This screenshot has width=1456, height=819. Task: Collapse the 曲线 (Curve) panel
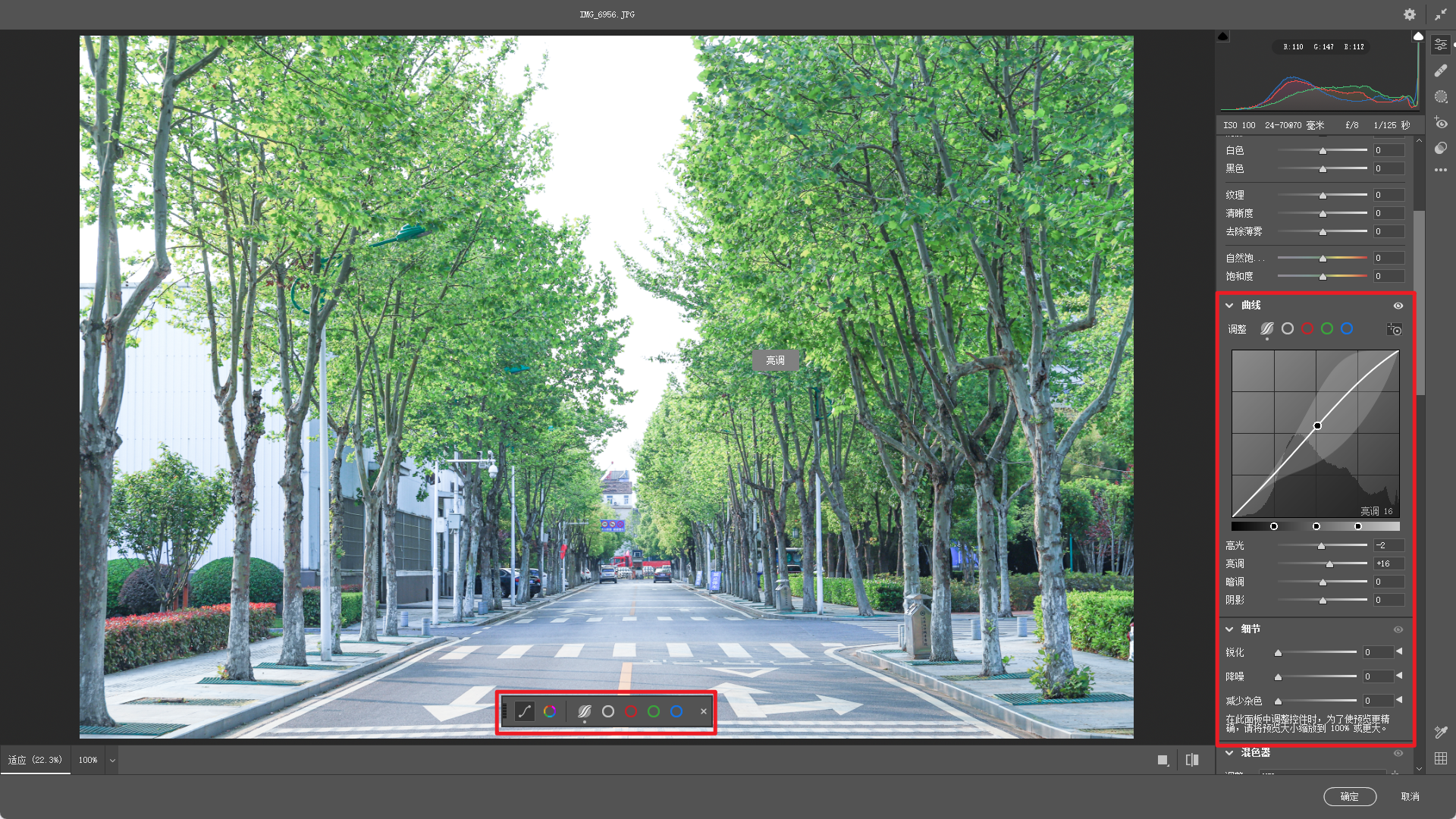1229,306
